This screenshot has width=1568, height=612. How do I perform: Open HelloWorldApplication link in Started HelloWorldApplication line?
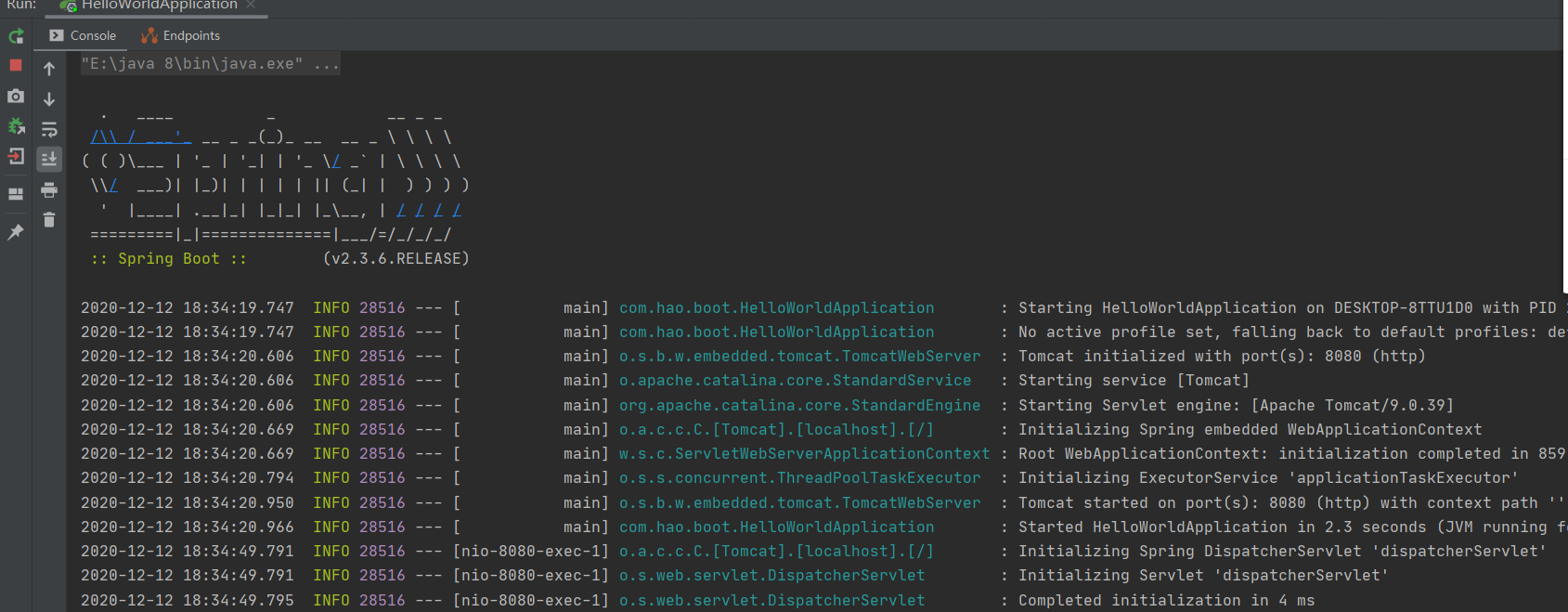point(777,527)
